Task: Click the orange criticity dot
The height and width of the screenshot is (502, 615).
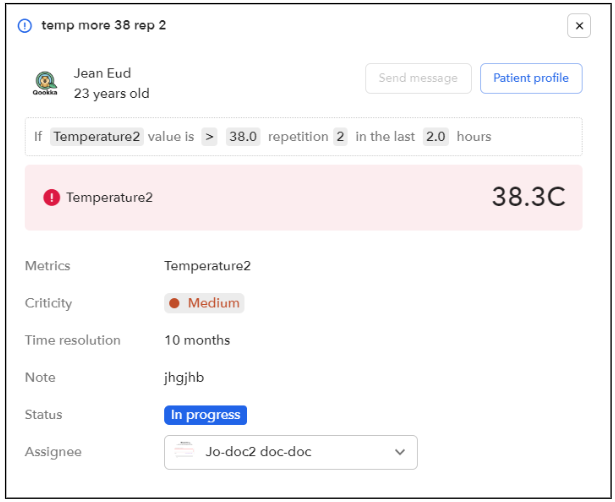Action: (x=174, y=303)
